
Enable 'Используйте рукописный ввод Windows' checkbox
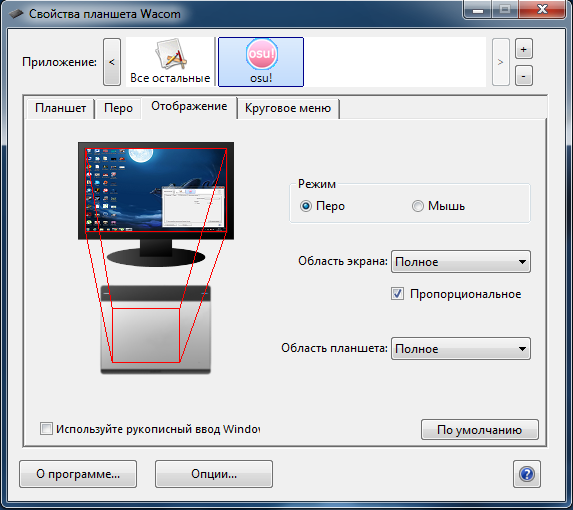point(46,429)
